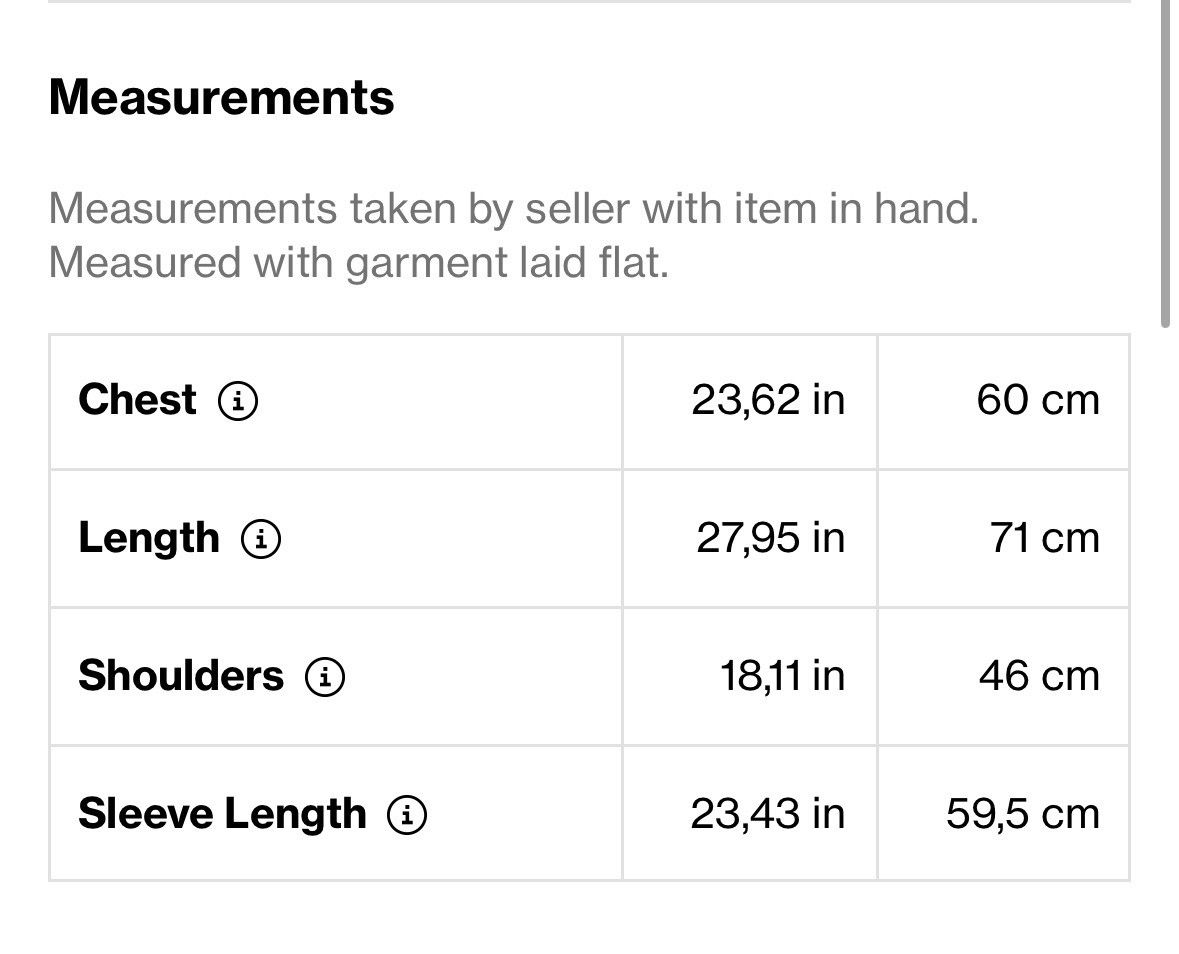1179x954 pixels.
Task: Click the 23,43 in sleeve value
Action: tap(768, 814)
